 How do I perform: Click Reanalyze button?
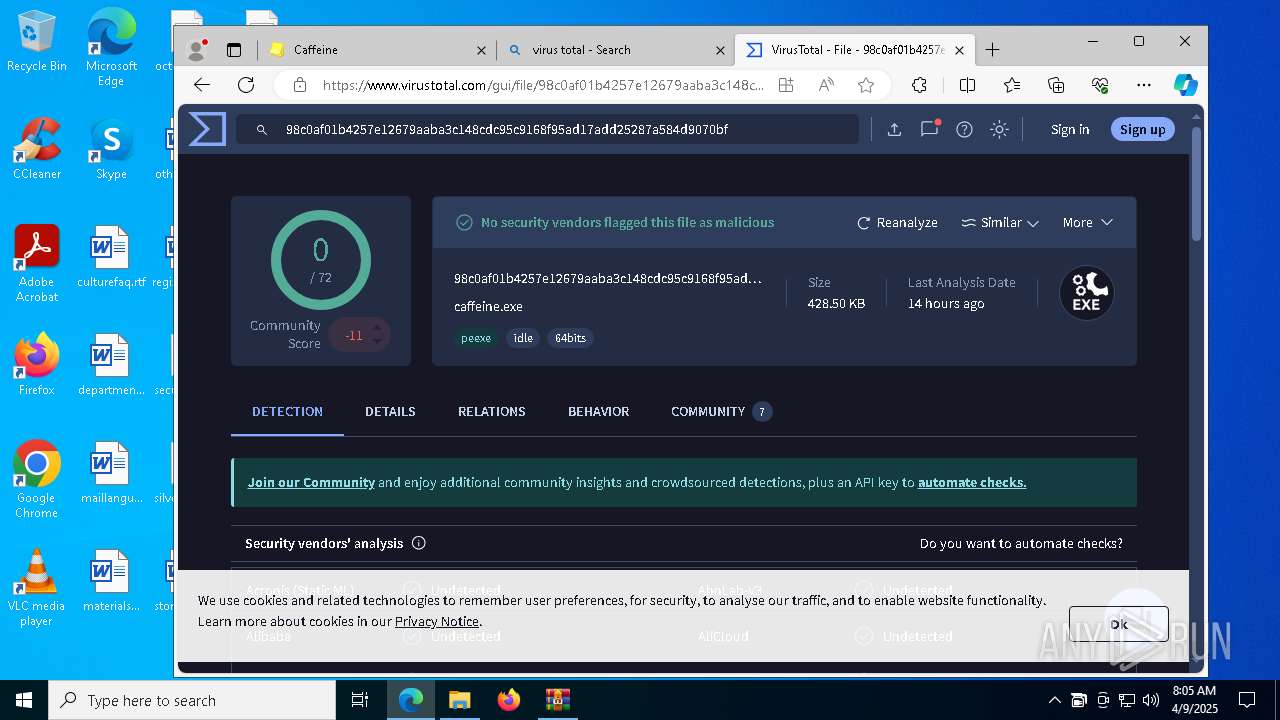tap(897, 222)
